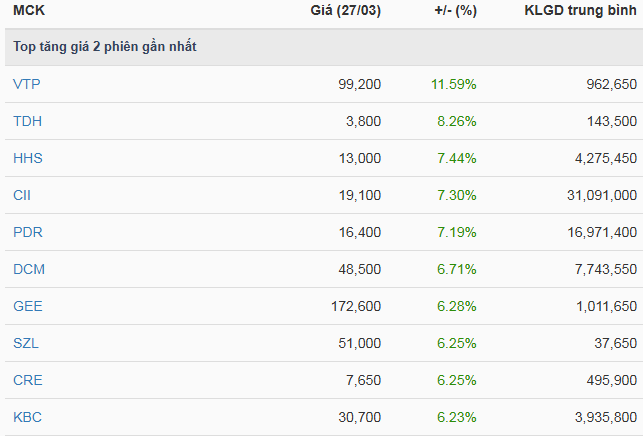Viewport: 643px width, 436px height.
Task: Click GEE's price of 172,600
Action: [x=355, y=306]
